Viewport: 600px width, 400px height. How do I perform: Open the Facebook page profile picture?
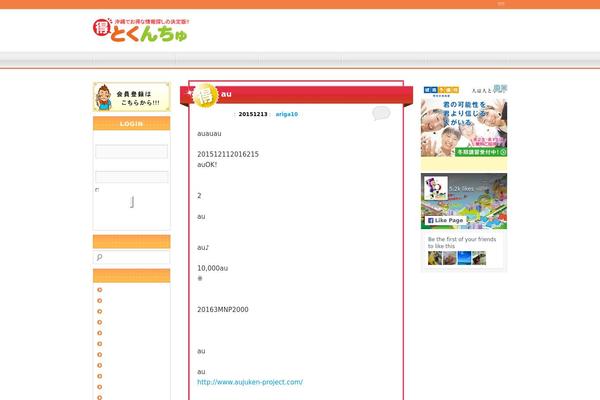click(436, 188)
